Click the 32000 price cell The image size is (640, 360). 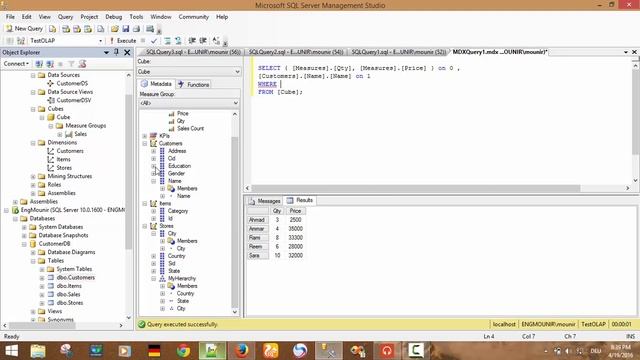(x=296, y=256)
